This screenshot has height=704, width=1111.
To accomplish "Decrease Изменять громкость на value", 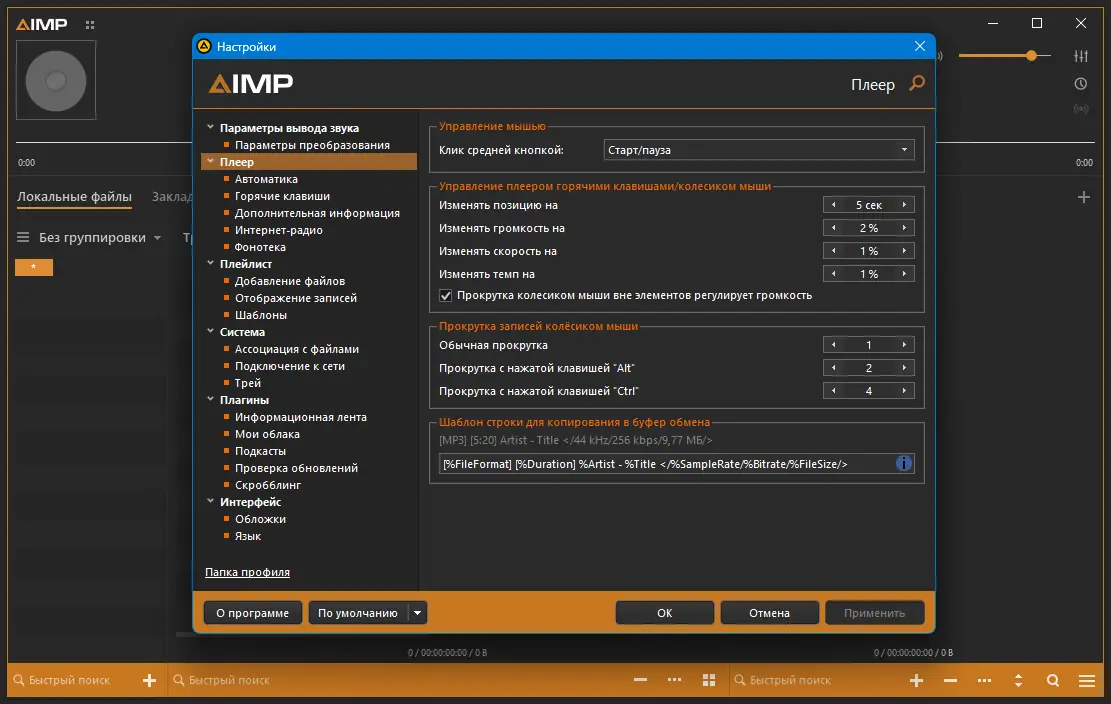I will click(833, 228).
